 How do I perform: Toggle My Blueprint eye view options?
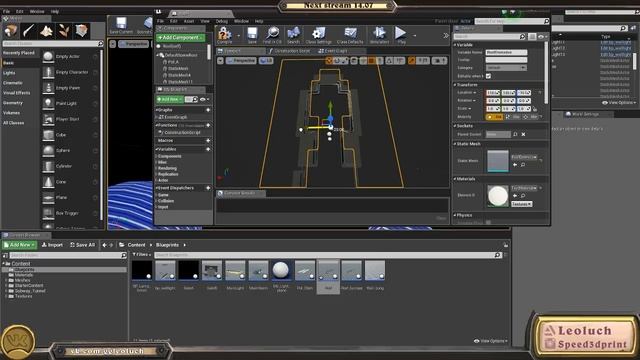click(204, 99)
